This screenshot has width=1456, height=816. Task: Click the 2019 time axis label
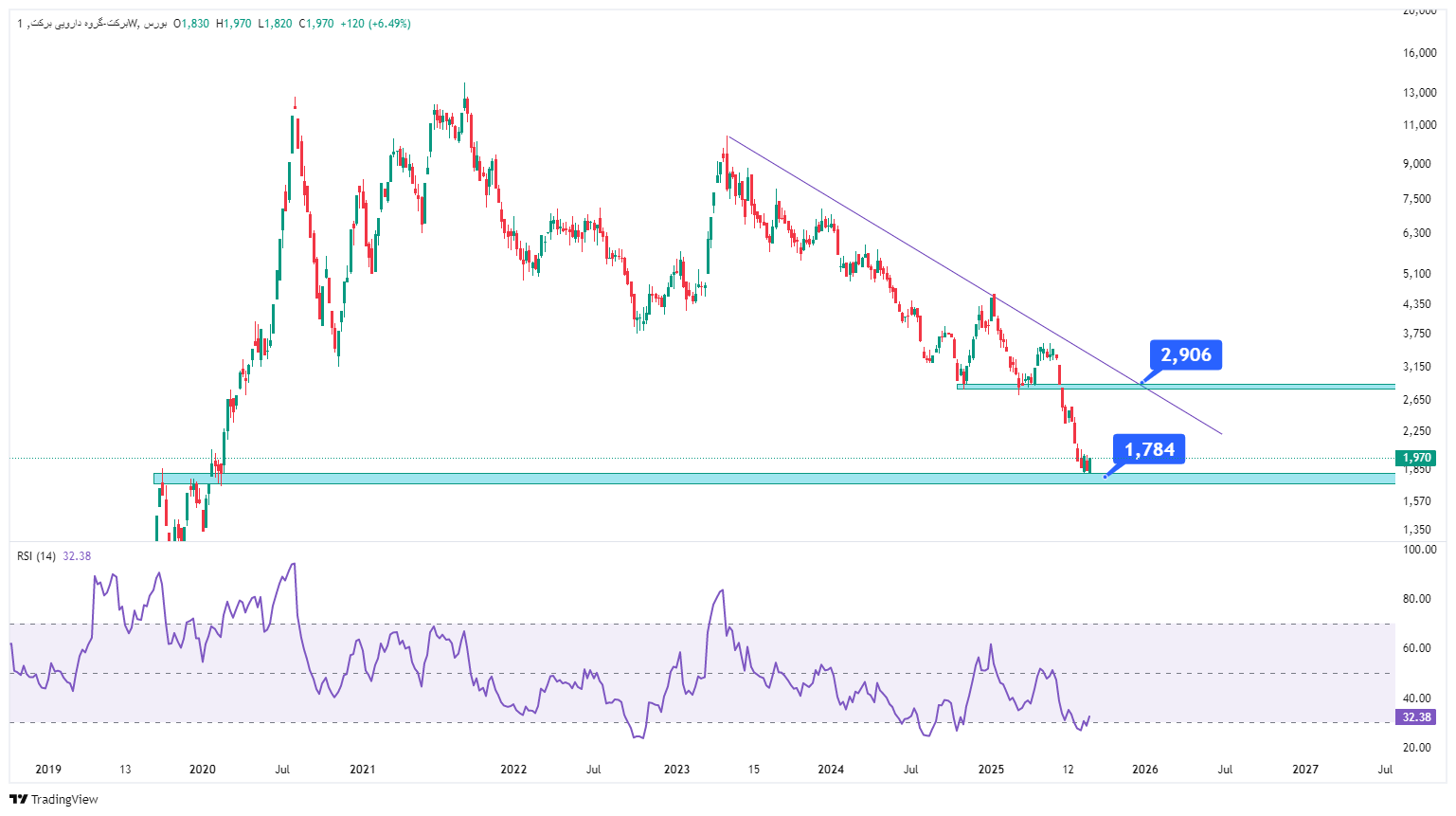click(x=48, y=770)
